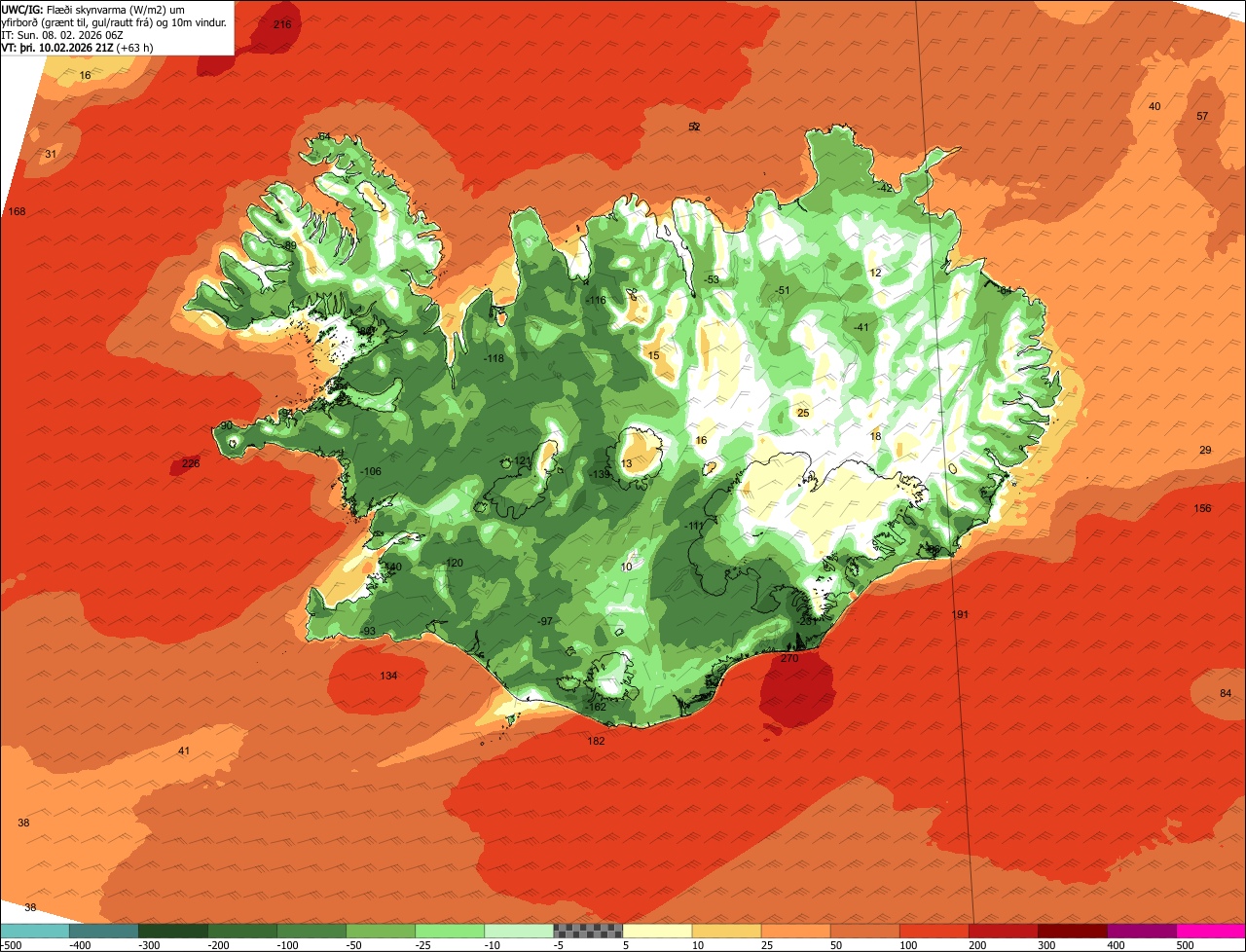1246x952 pixels.
Task: Click the magenta legend swatch above 500
Action: point(1211,931)
